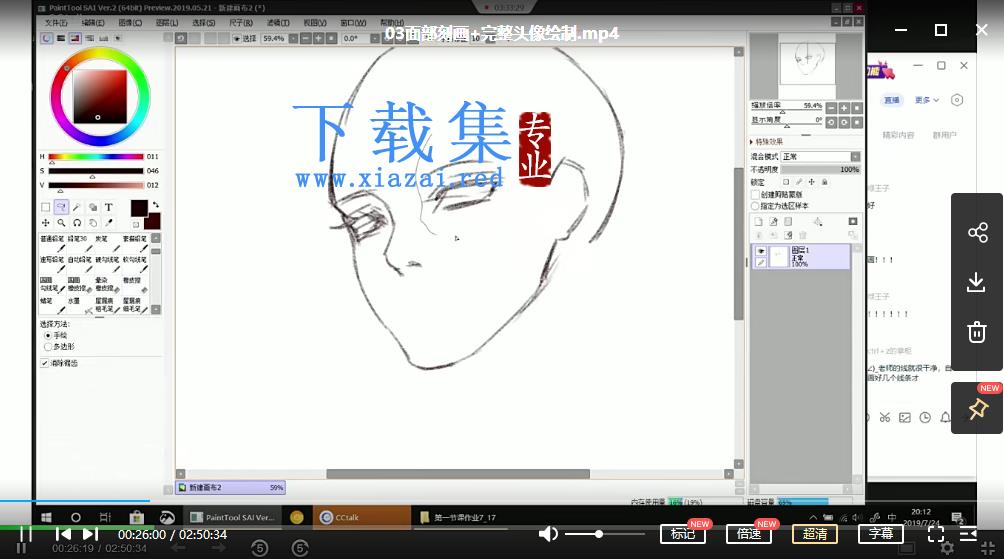Click the fullscreen icon in player bar
The image size is (1004, 559).
click(935, 534)
